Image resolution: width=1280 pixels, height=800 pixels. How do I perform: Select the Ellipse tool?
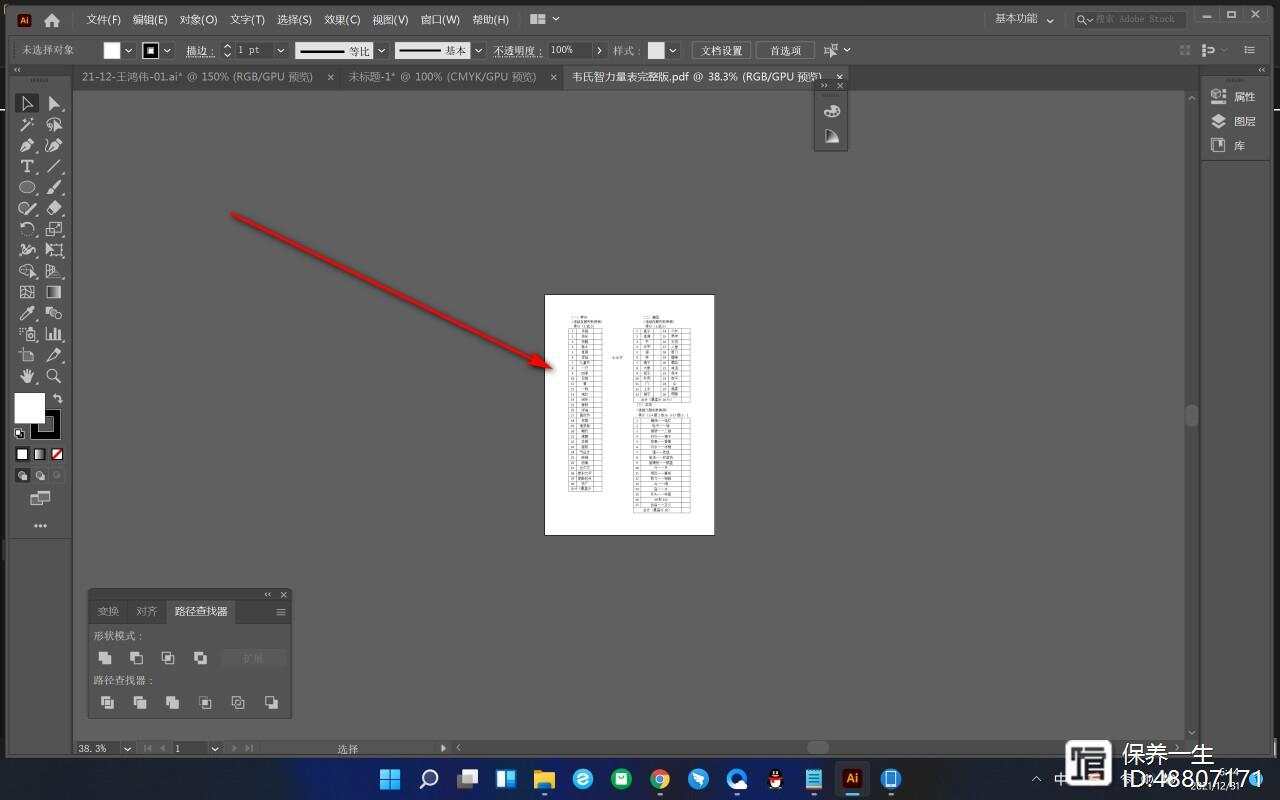(27, 188)
